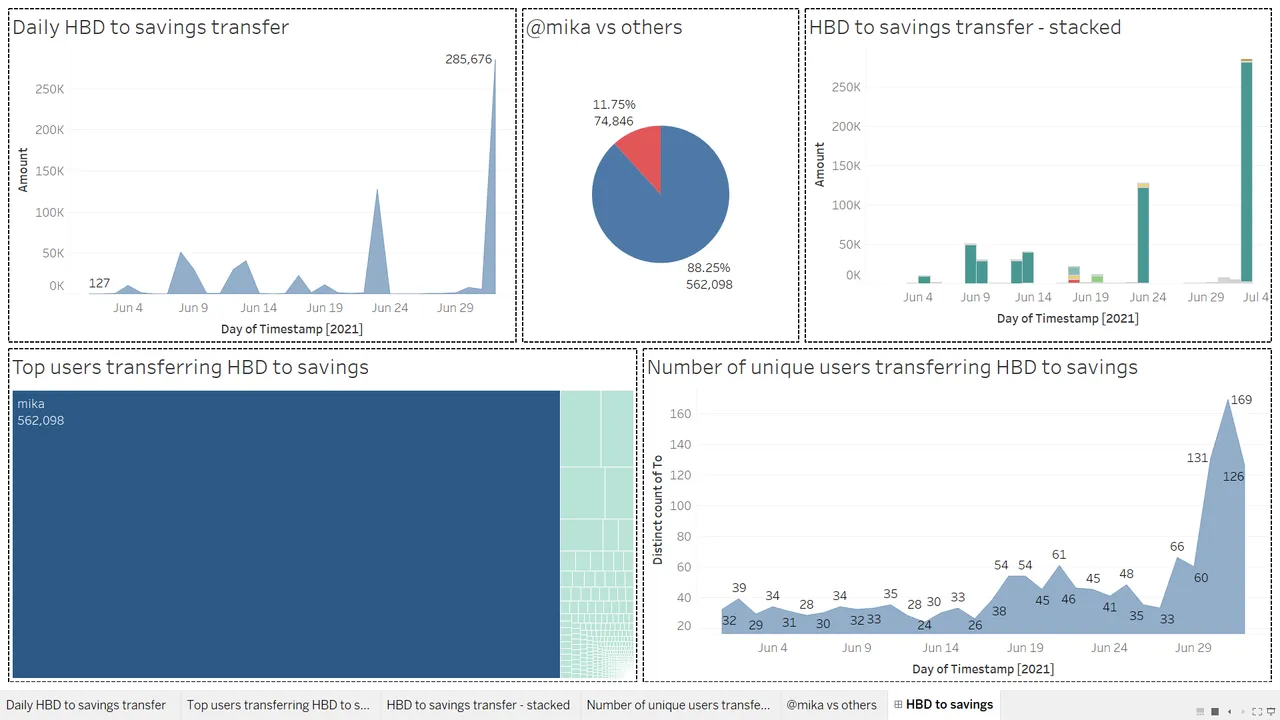Click the 39 data label

pyautogui.click(x=739, y=588)
